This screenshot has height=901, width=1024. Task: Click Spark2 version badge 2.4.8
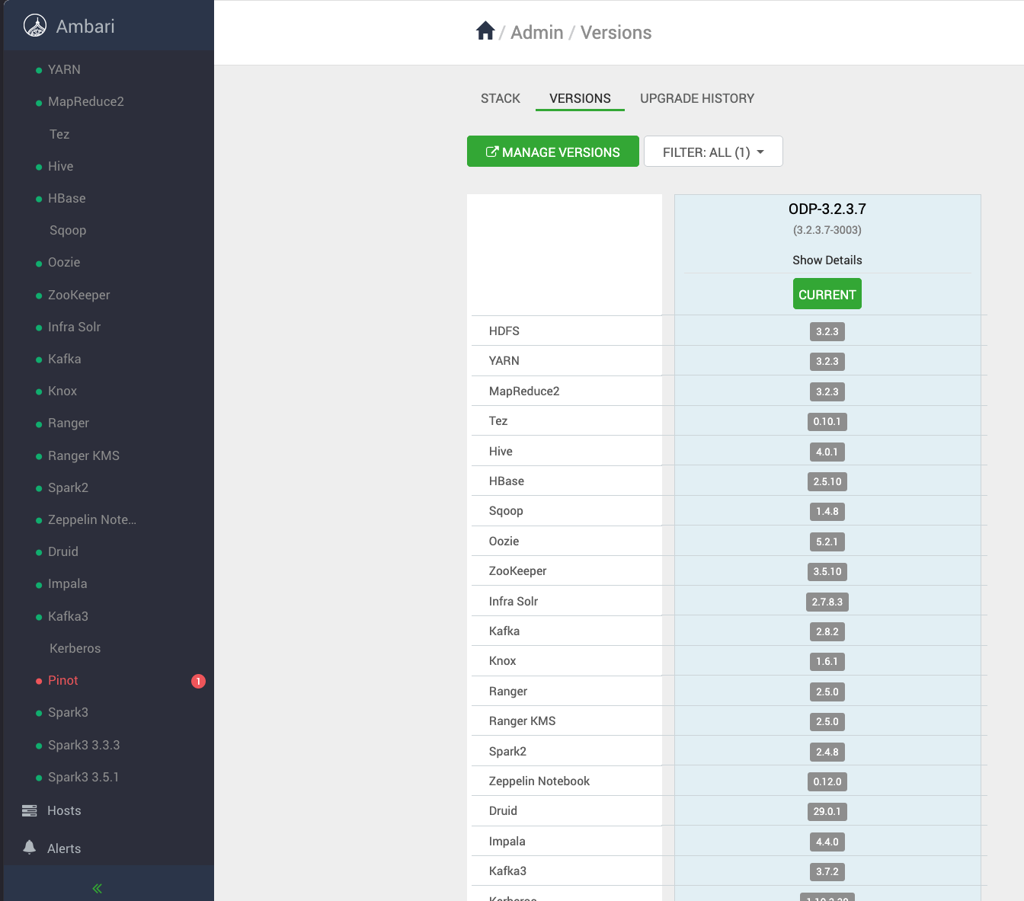827,751
